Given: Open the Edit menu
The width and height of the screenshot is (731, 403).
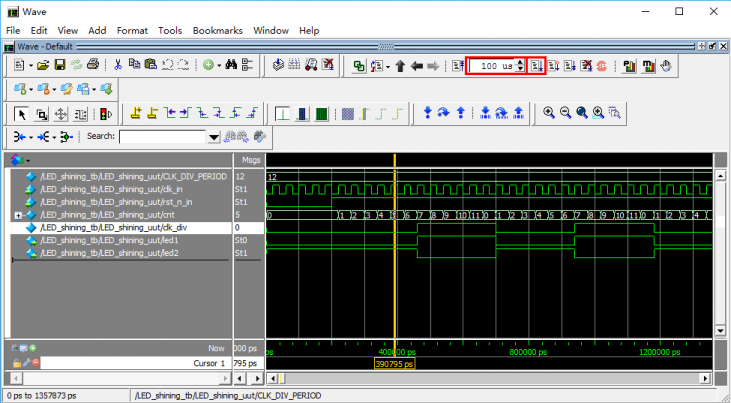Looking at the screenshot, I should tap(39, 31).
